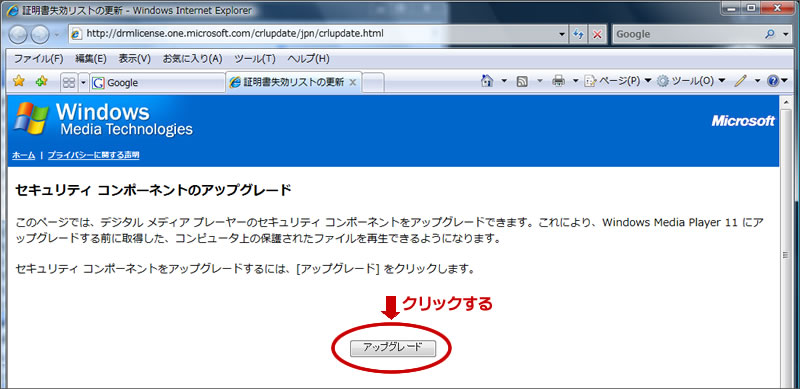This screenshot has width=800, height=389.
Task: Open the ファイル(F) menu
Action: click(38, 59)
